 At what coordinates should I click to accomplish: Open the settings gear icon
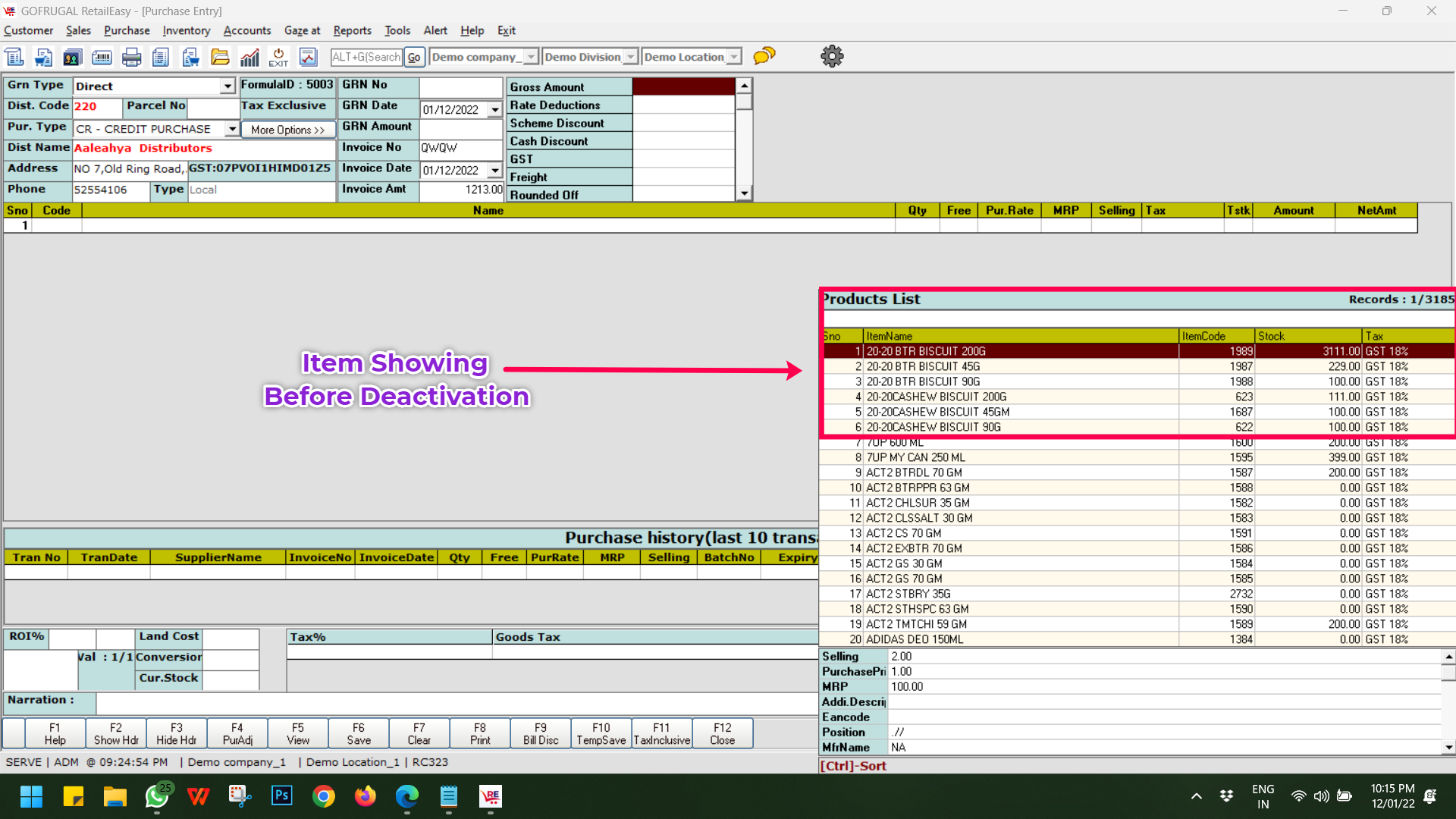click(832, 56)
